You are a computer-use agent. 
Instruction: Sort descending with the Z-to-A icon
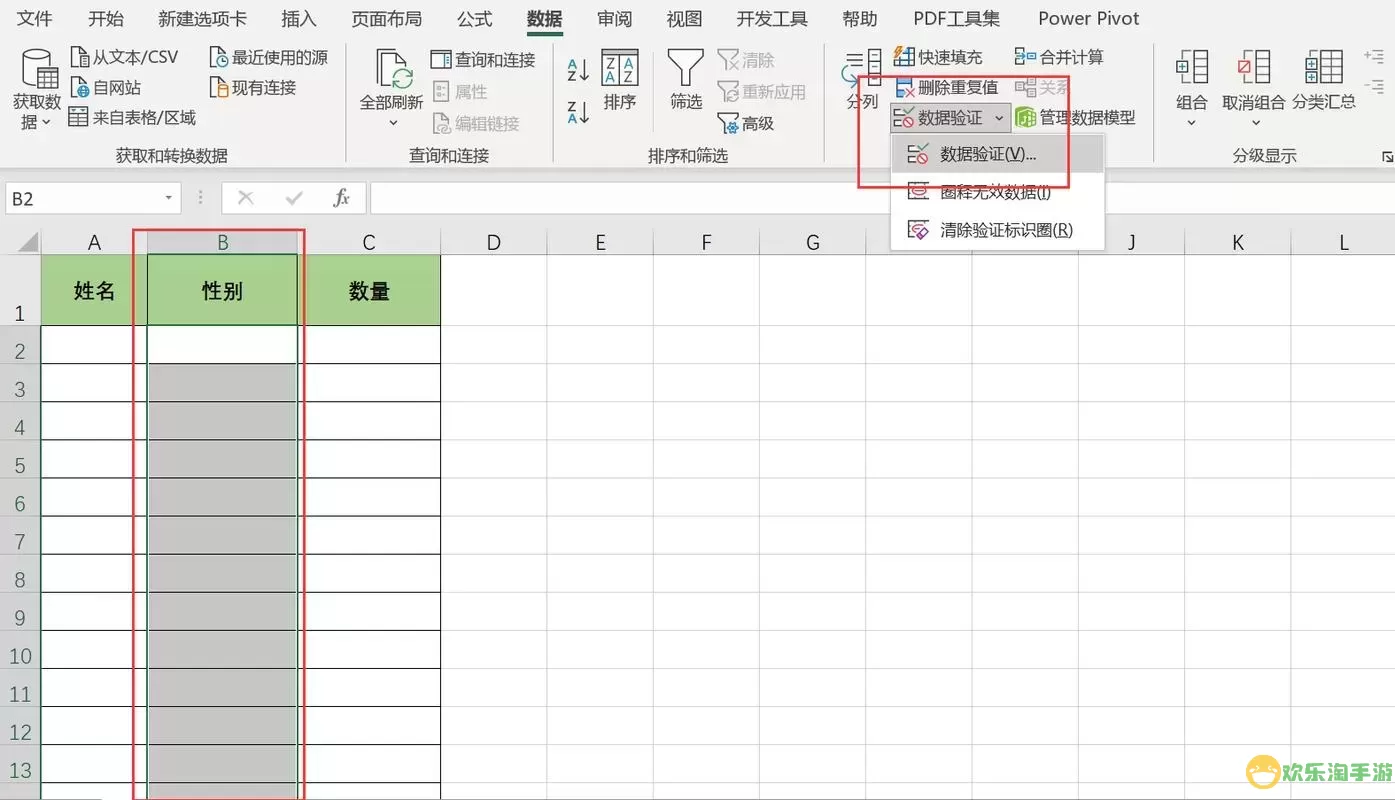[578, 112]
